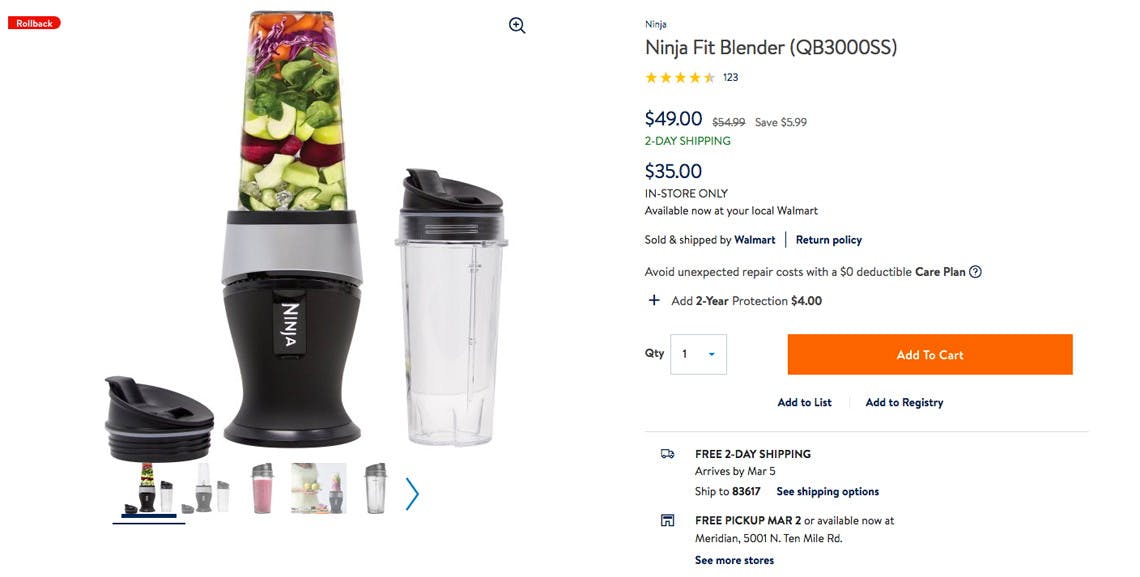Show next thumbnails with right chevron
The height and width of the screenshot is (577, 1140).
click(412, 494)
